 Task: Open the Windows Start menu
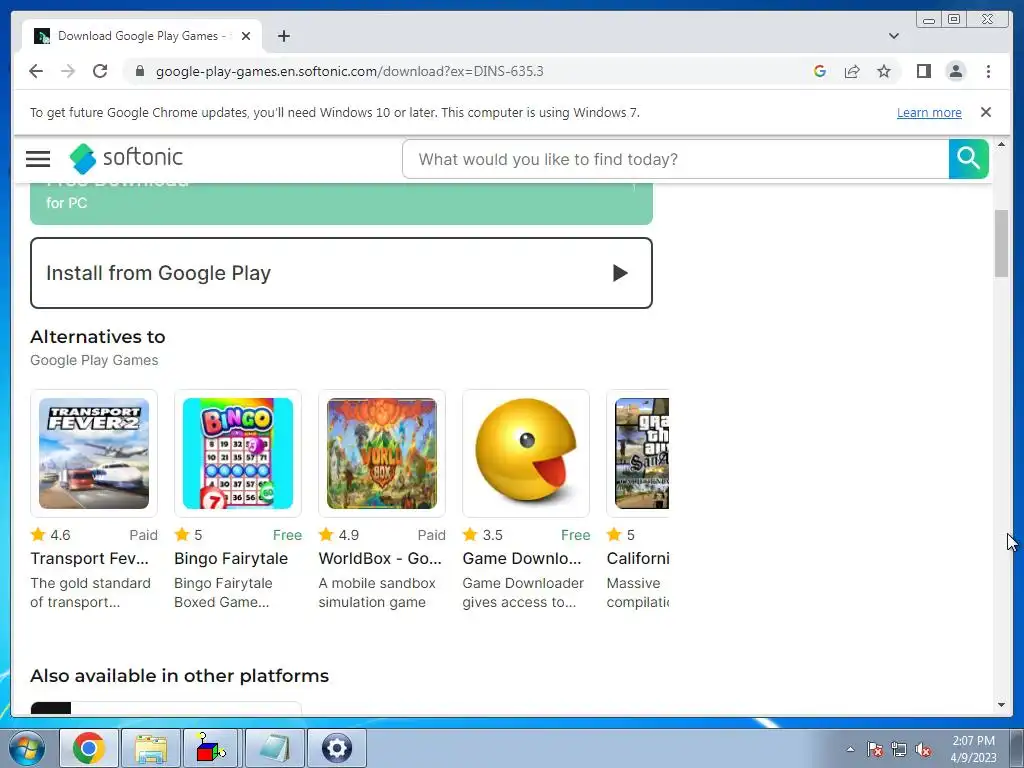click(27, 748)
